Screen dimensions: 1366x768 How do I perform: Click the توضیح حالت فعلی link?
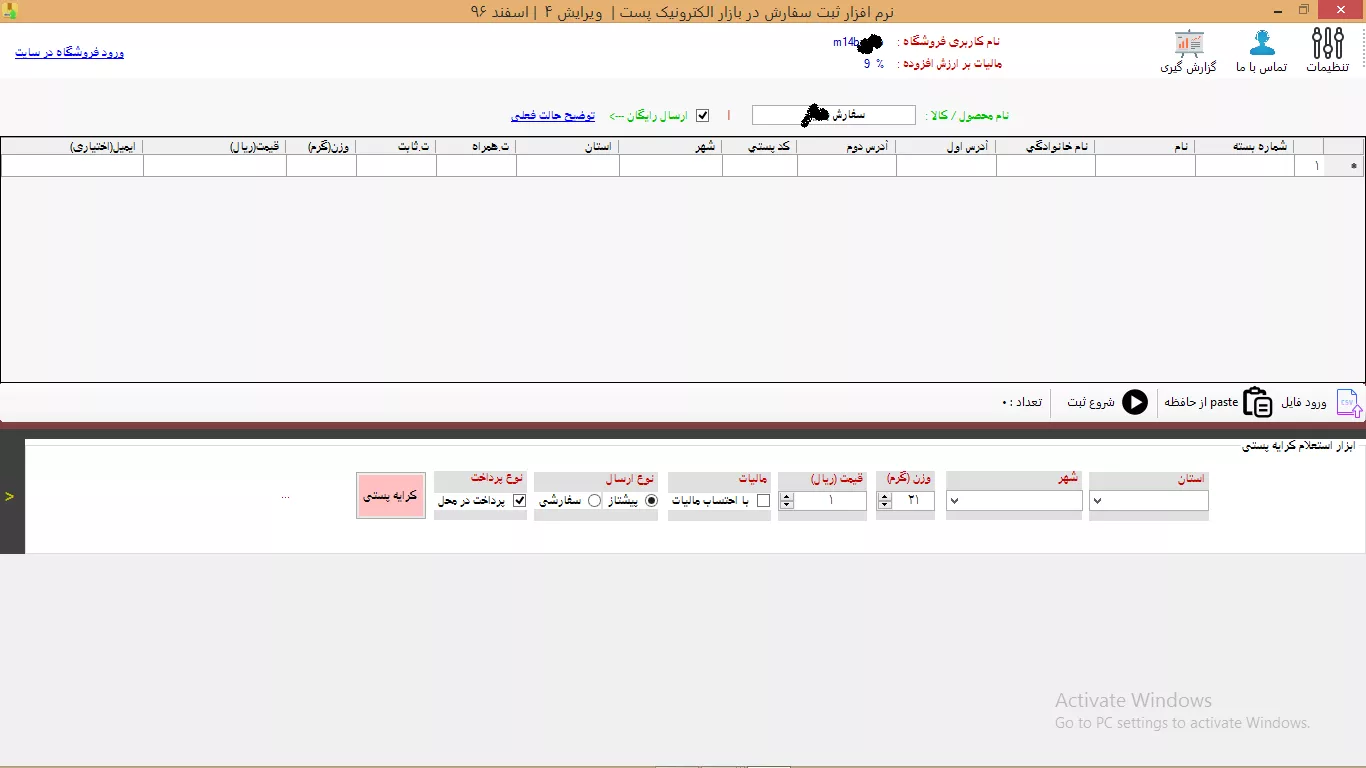tap(552, 116)
